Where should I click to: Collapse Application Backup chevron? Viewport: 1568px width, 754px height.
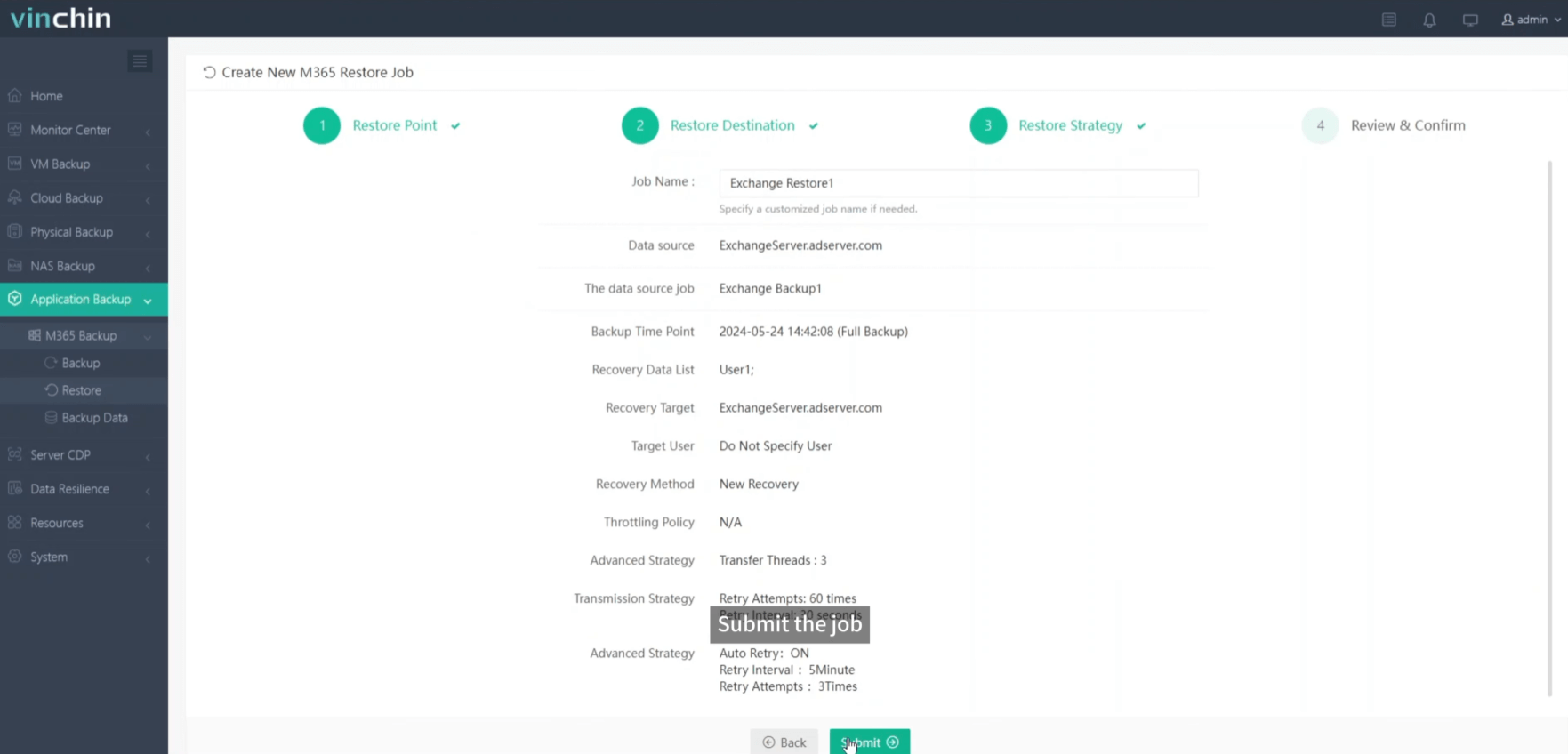pos(148,301)
